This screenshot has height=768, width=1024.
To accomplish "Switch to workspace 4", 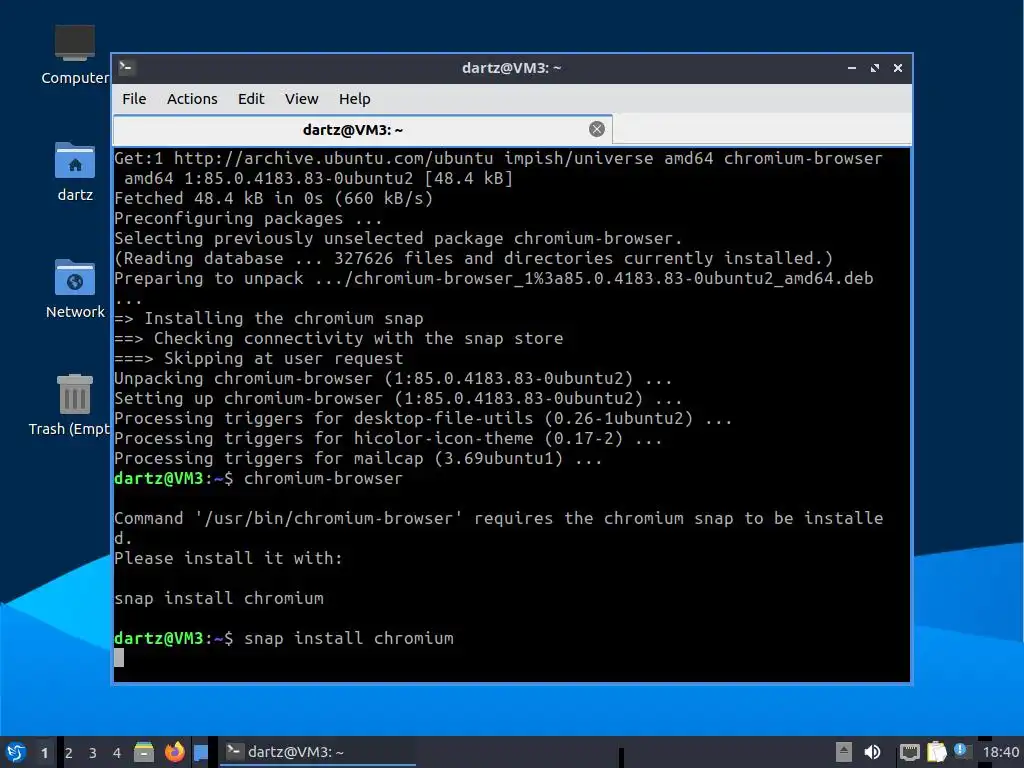I will point(117,752).
